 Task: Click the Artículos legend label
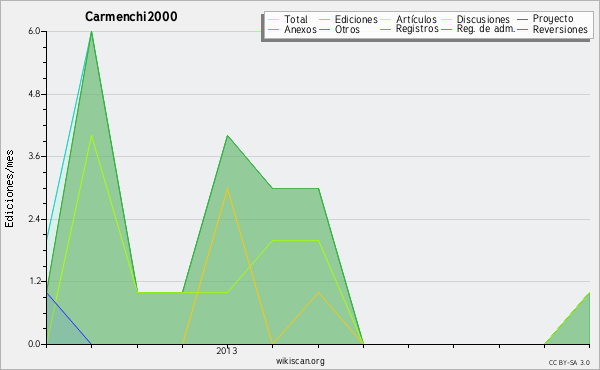[416, 19]
